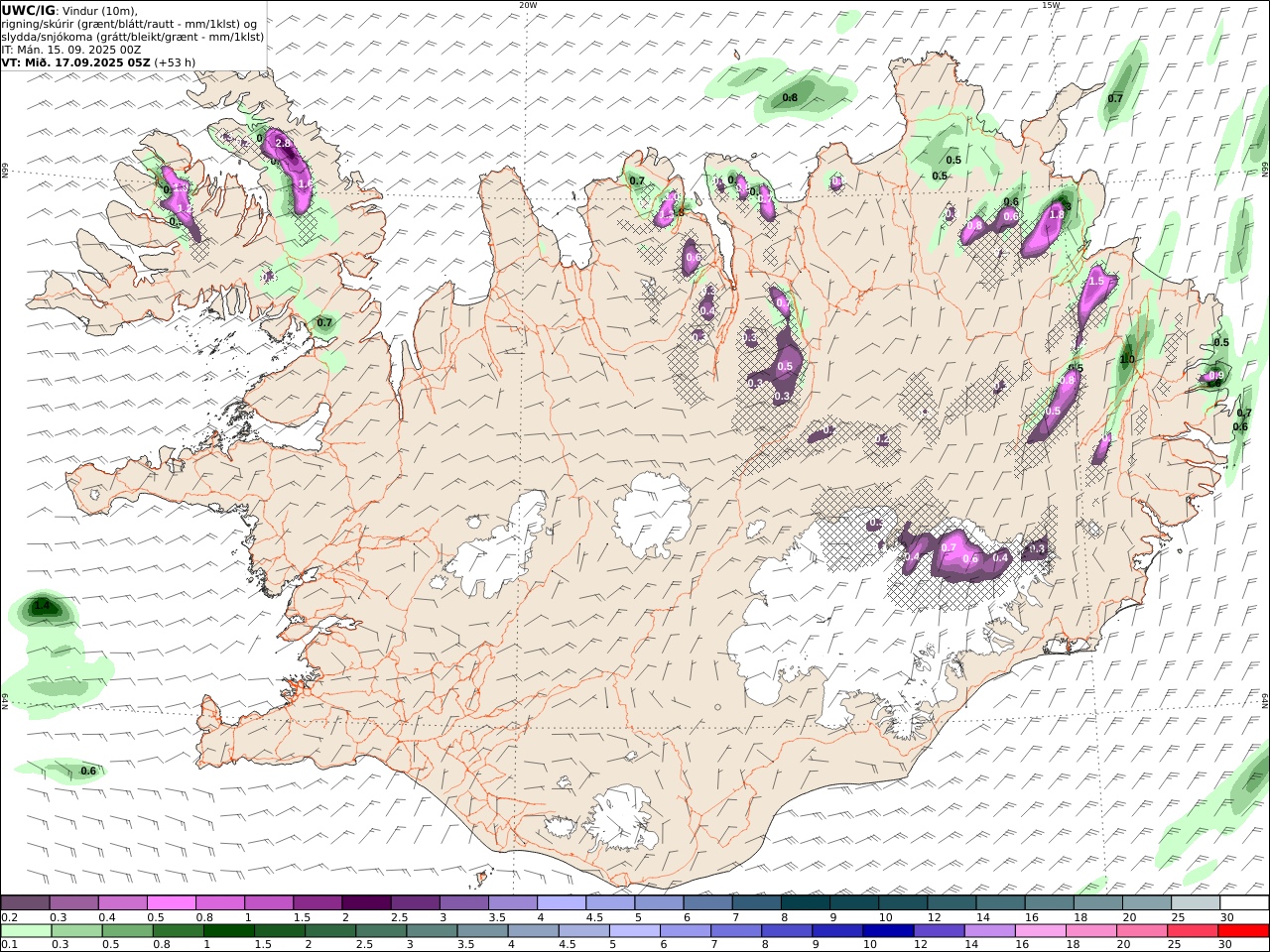The height and width of the screenshot is (952, 1270).
Task: Select the 25 pale grey swatch in the snow legend
Action: (x=1195, y=903)
